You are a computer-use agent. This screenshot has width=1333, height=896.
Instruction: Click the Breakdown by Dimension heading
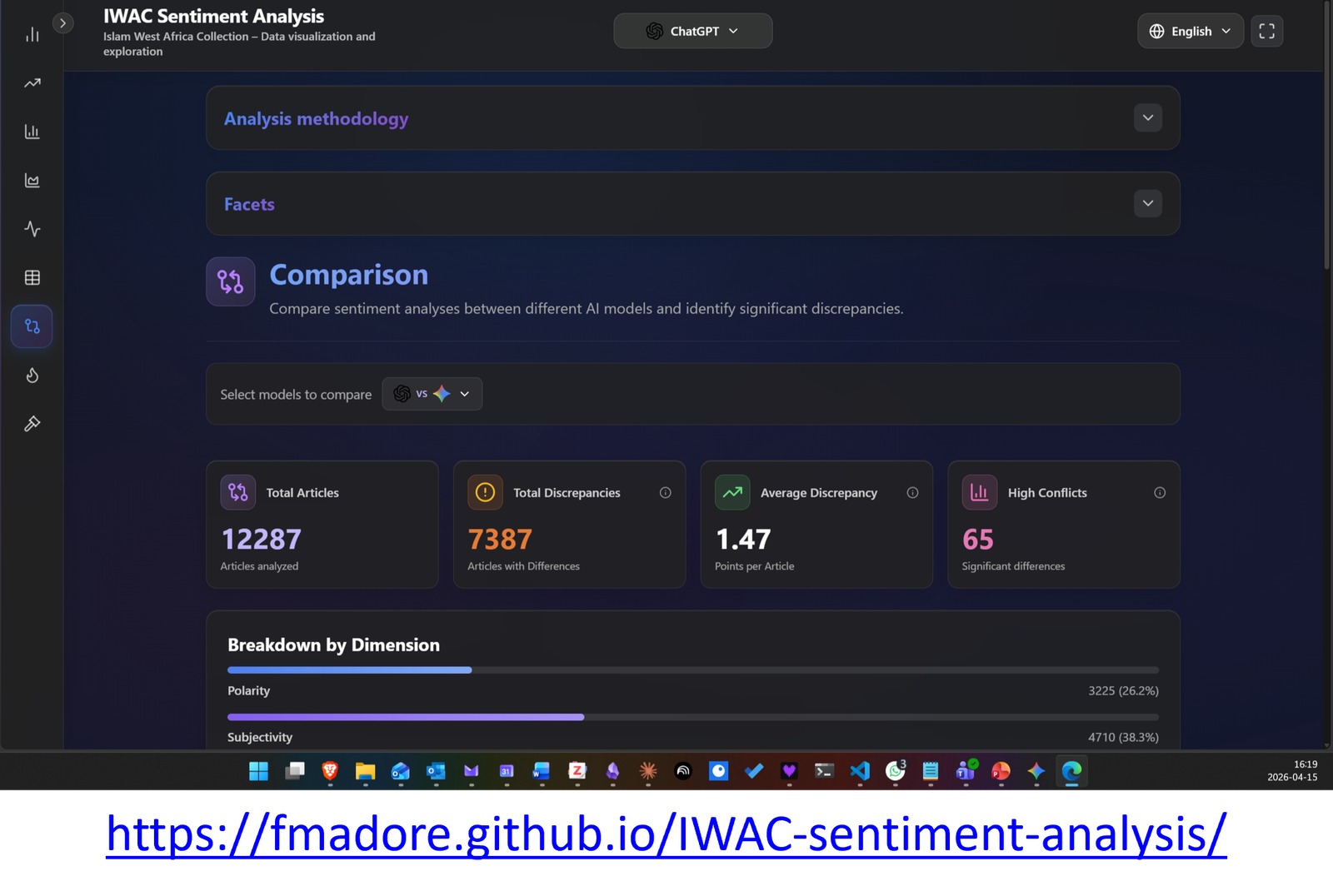click(333, 645)
